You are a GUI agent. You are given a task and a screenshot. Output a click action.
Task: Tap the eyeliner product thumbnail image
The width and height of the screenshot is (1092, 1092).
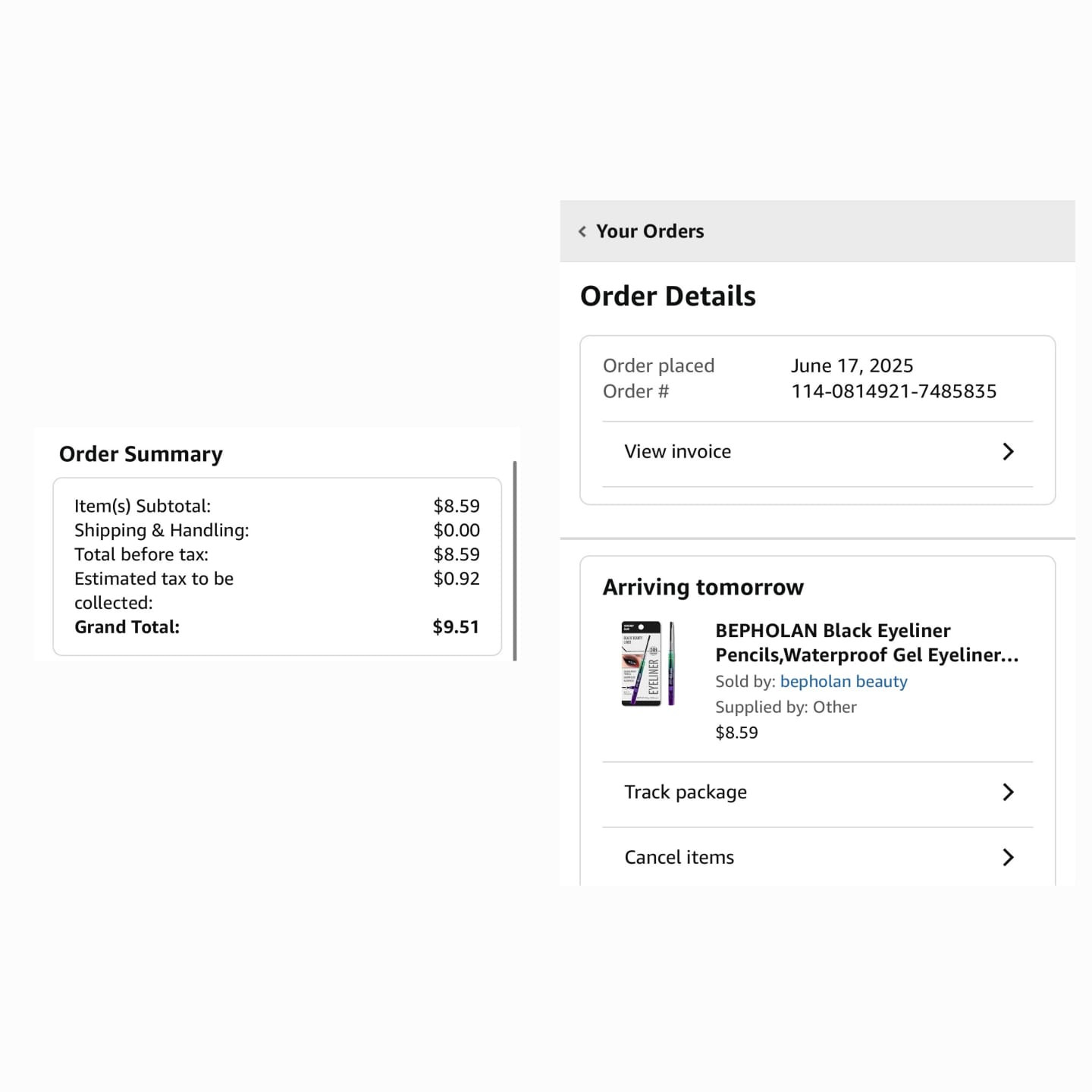point(648,664)
